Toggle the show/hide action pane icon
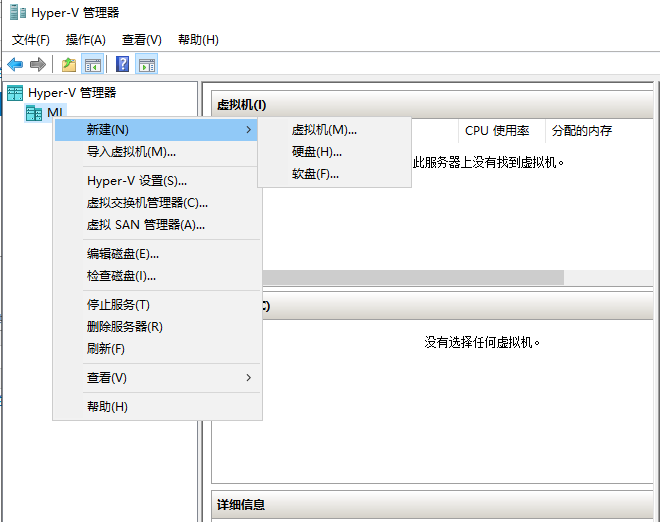 146,64
